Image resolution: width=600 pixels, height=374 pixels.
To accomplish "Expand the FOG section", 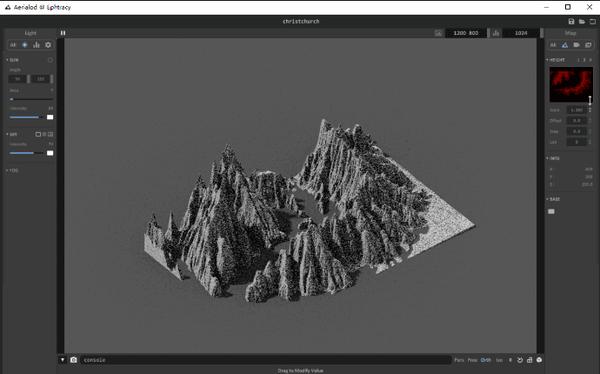I will [12, 170].
